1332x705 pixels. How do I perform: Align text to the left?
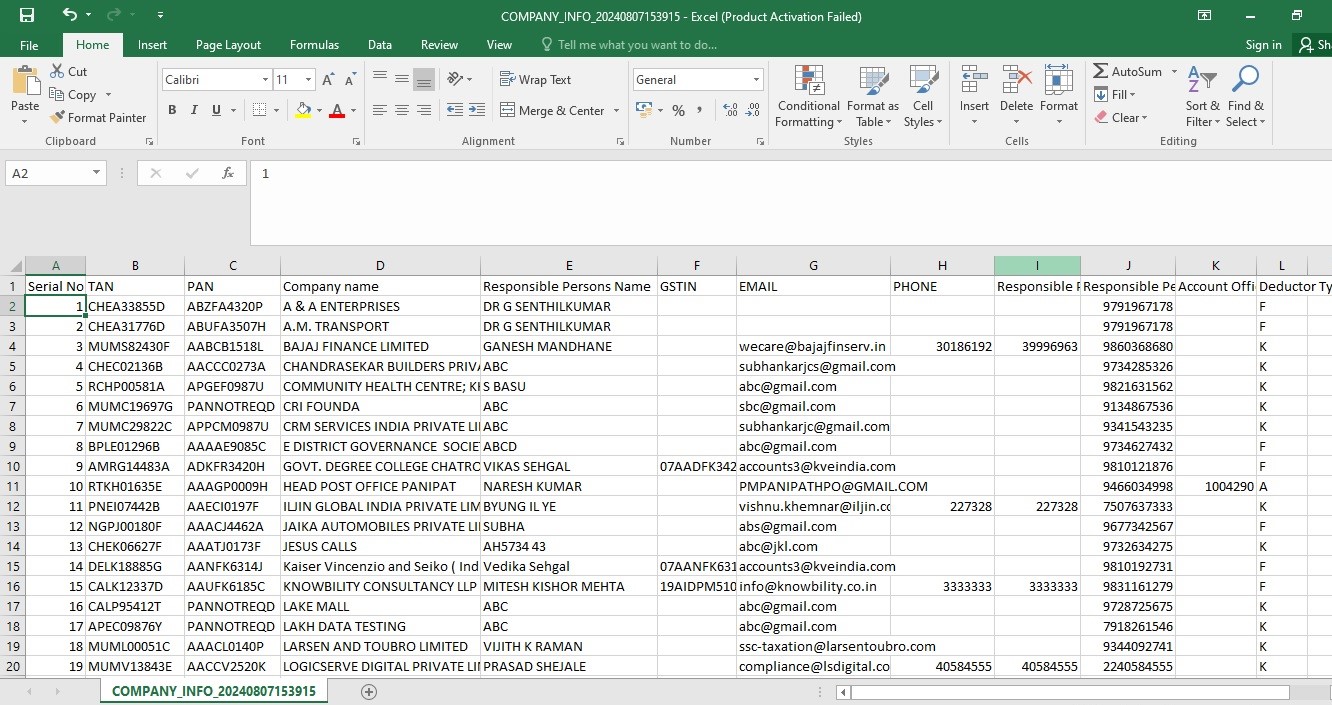click(x=380, y=110)
